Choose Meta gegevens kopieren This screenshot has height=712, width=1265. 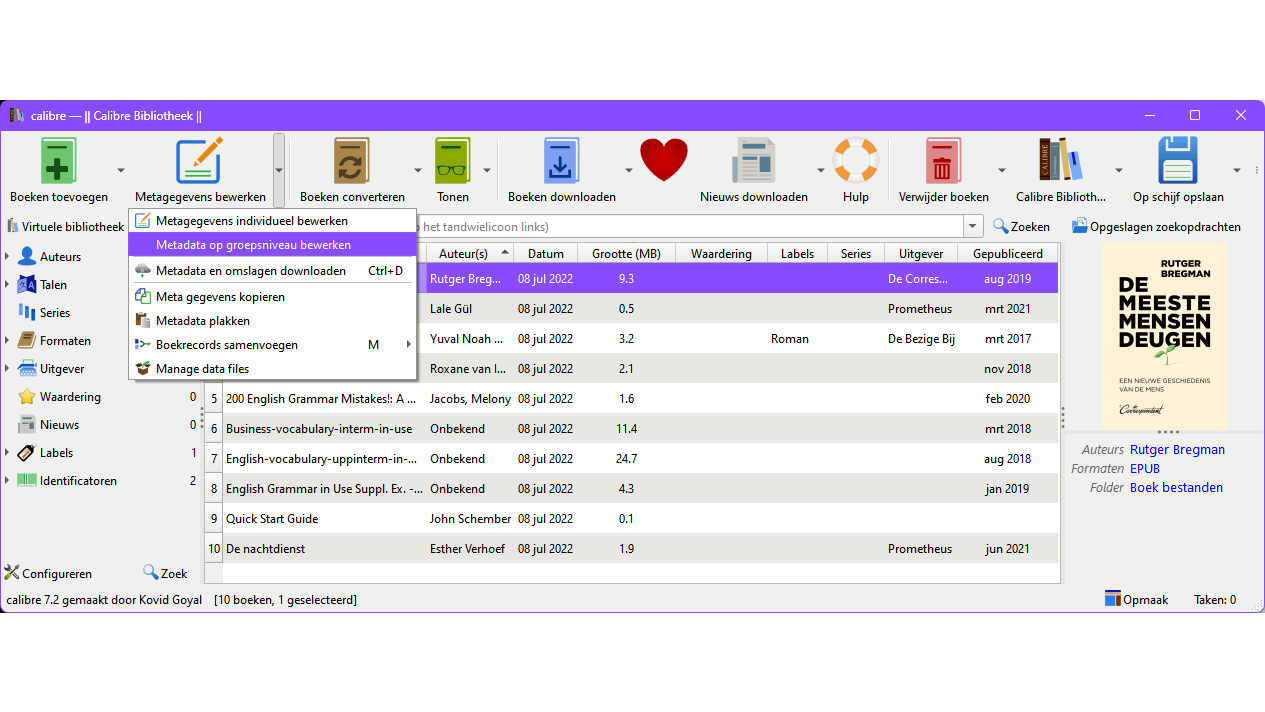pyautogui.click(x=272, y=297)
